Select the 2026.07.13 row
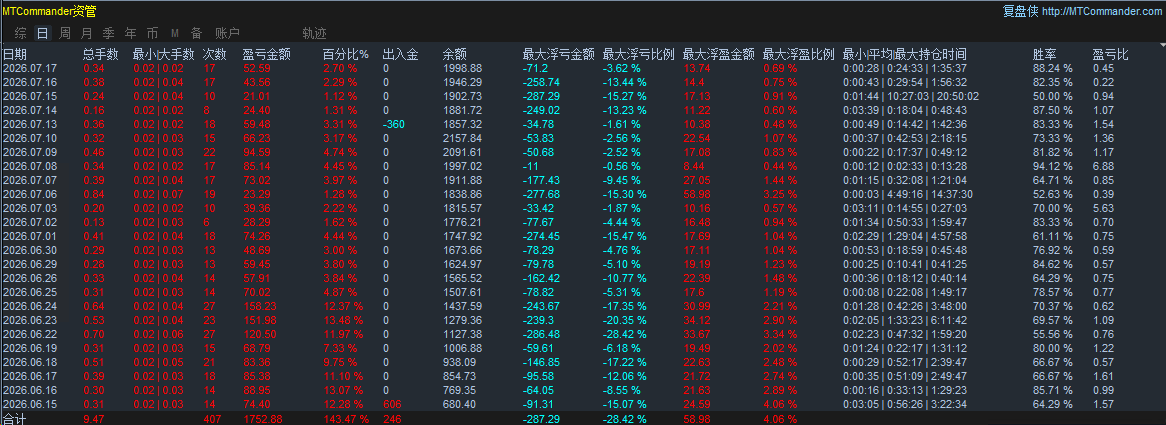Screen dimensions: 1166x425 583,123
